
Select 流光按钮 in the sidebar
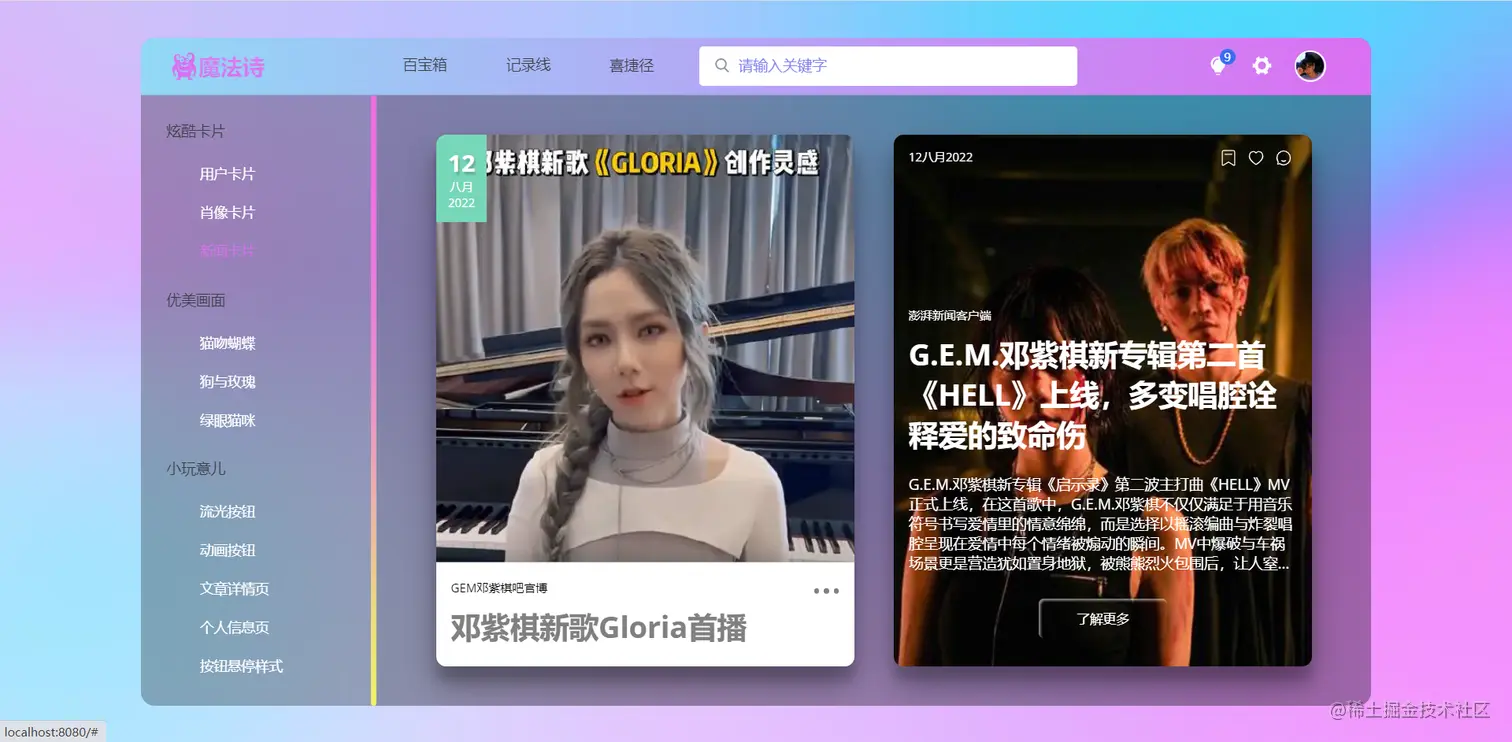228,511
